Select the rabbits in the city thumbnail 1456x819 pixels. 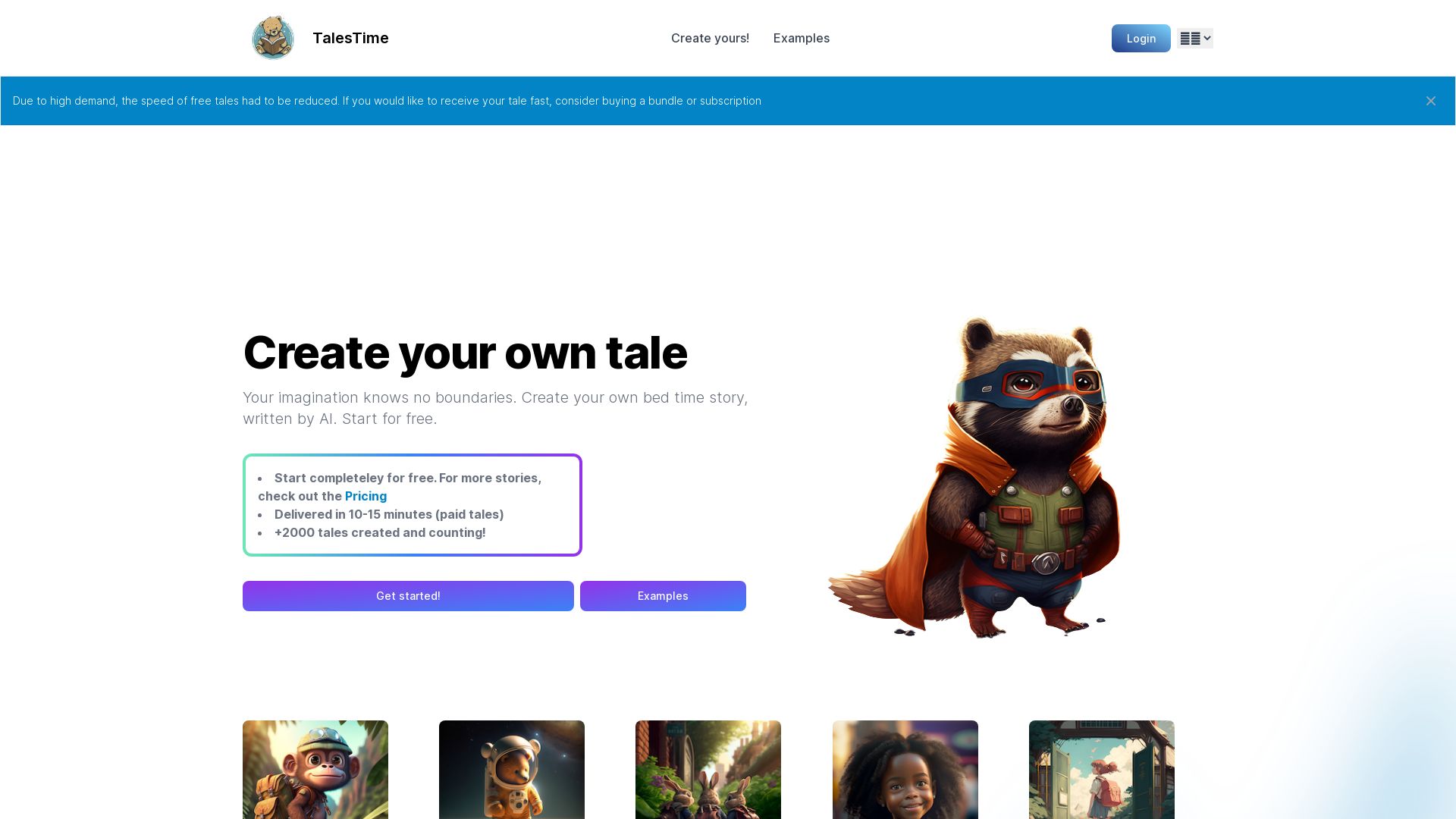708,770
